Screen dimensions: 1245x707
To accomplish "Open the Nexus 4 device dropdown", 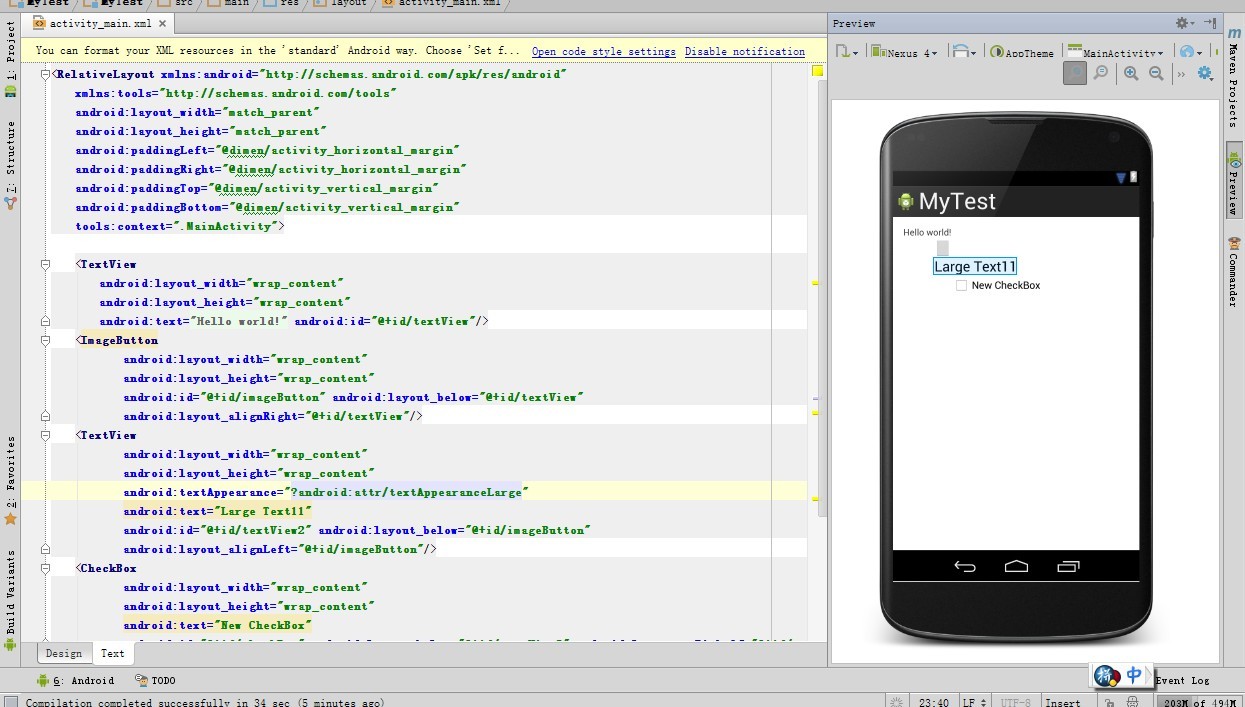I will [905, 52].
